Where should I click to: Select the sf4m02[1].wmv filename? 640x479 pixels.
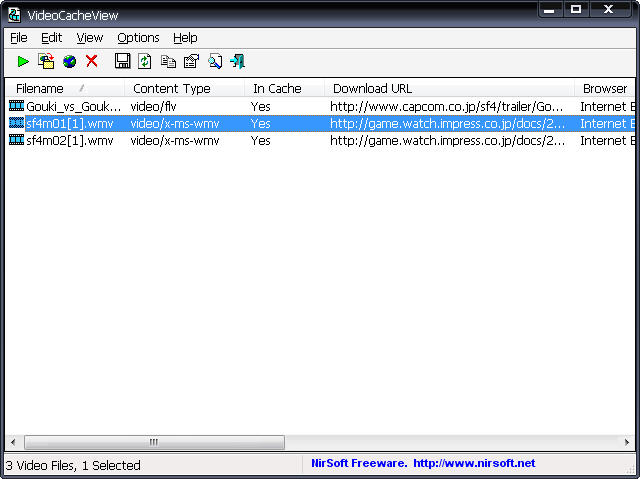click(x=70, y=140)
